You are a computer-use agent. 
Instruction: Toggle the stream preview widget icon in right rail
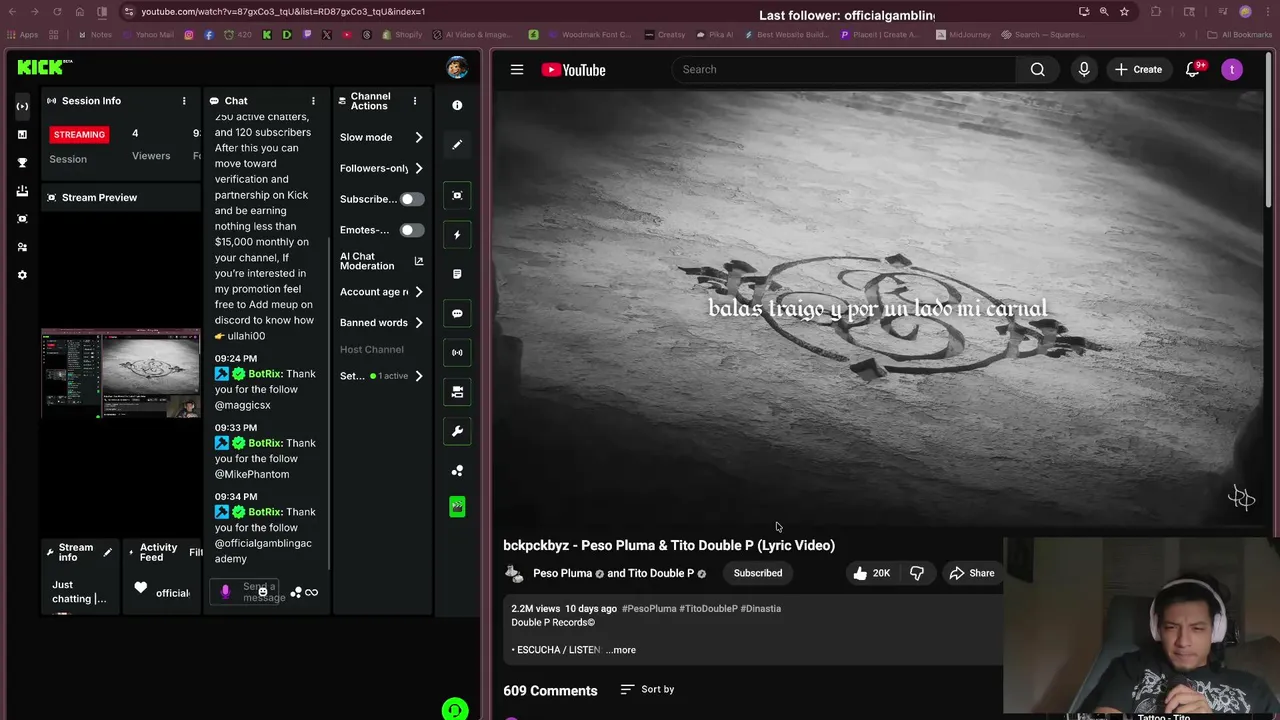[457, 195]
